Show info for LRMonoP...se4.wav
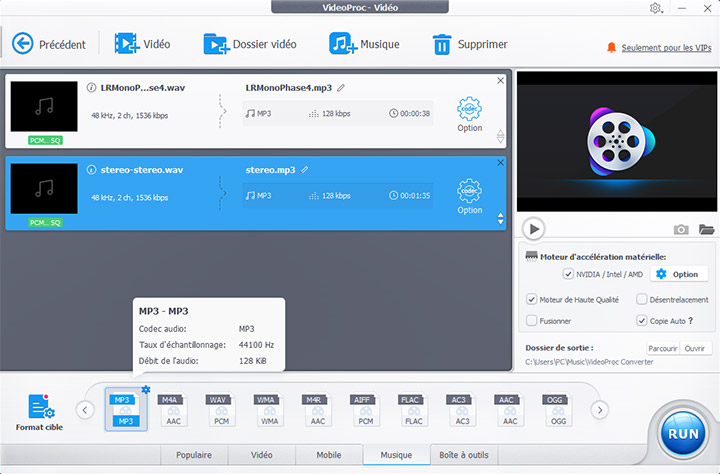 point(91,87)
